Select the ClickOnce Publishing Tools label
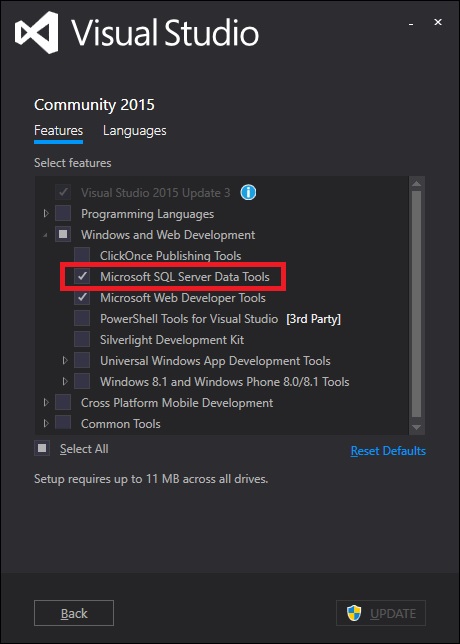This screenshot has width=460, height=644. (170, 256)
